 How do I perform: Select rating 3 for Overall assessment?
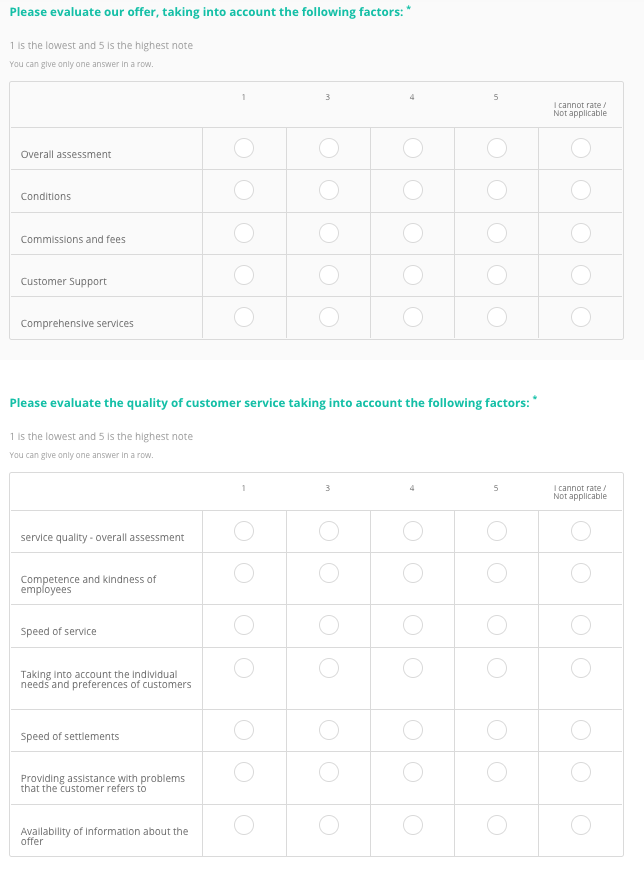pos(328,148)
